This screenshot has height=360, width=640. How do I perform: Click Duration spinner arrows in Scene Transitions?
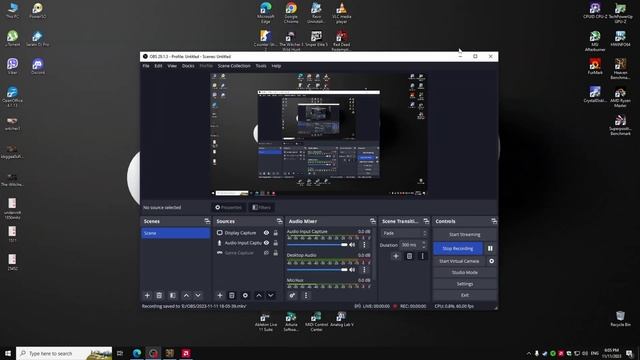424,245
